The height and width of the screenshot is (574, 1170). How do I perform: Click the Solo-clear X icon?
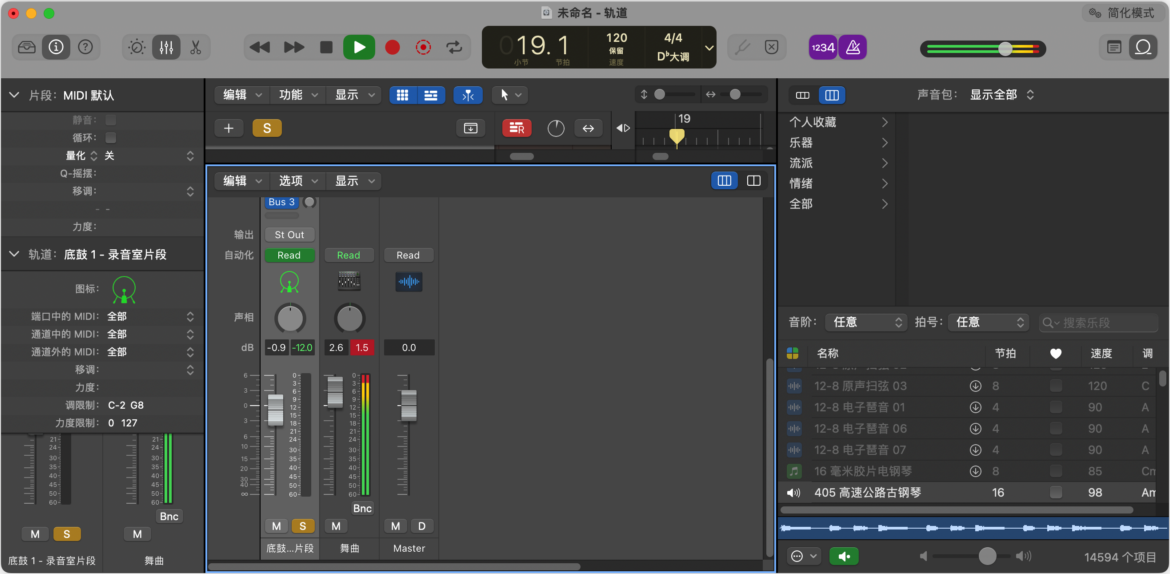pyautogui.click(x=772, y=47)
